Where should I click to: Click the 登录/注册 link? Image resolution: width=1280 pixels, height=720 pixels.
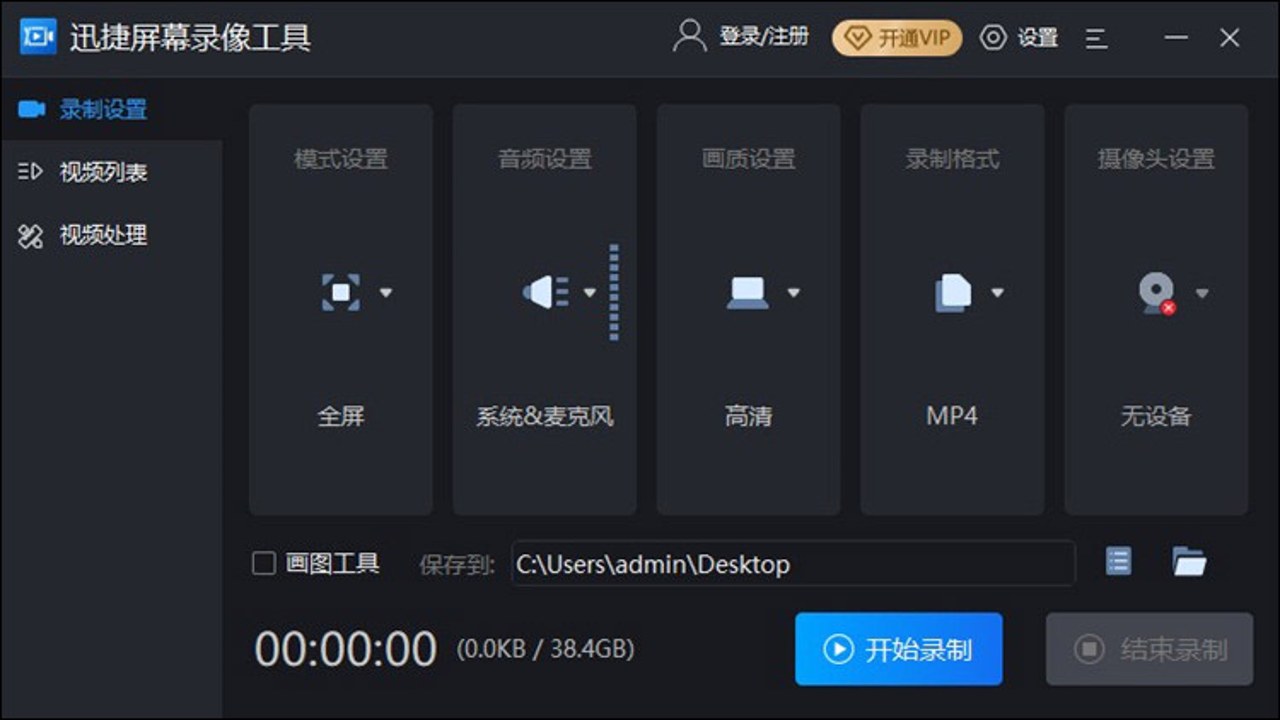(764, 37)
